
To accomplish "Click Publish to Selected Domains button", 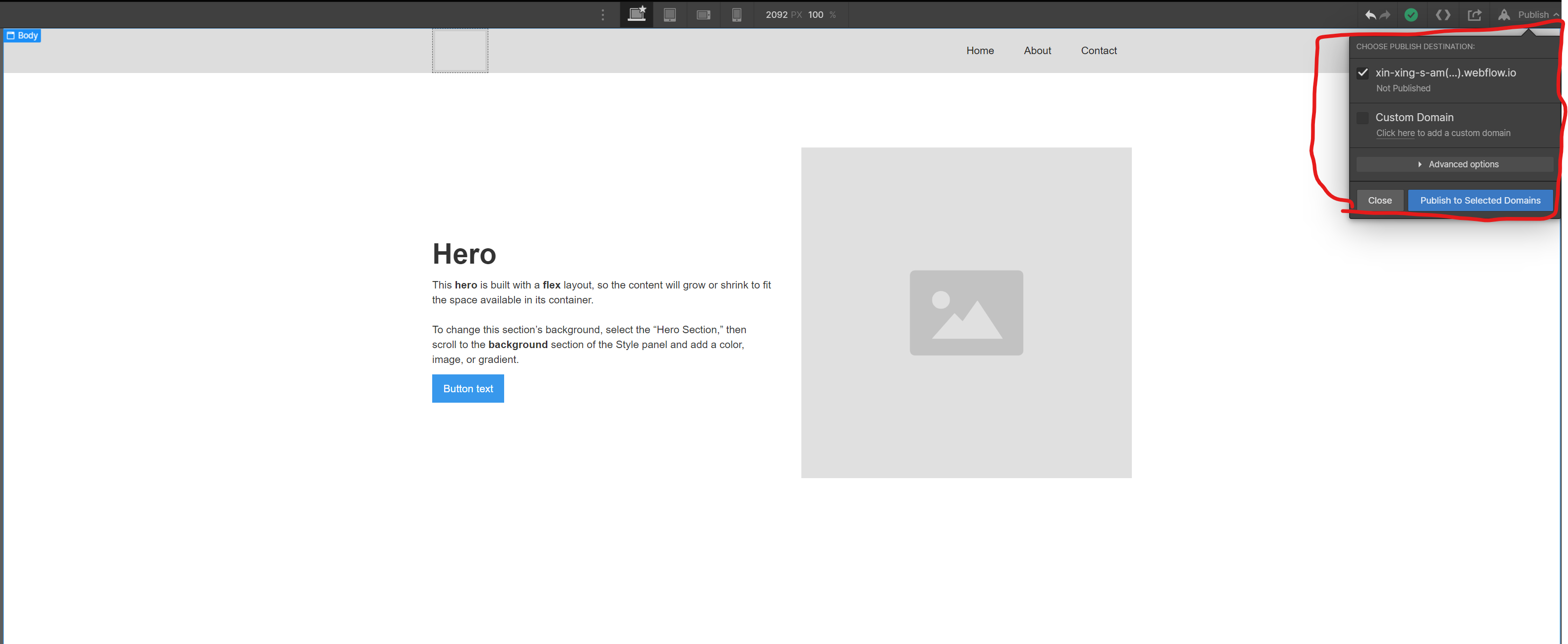I will tap(1480, 201).
